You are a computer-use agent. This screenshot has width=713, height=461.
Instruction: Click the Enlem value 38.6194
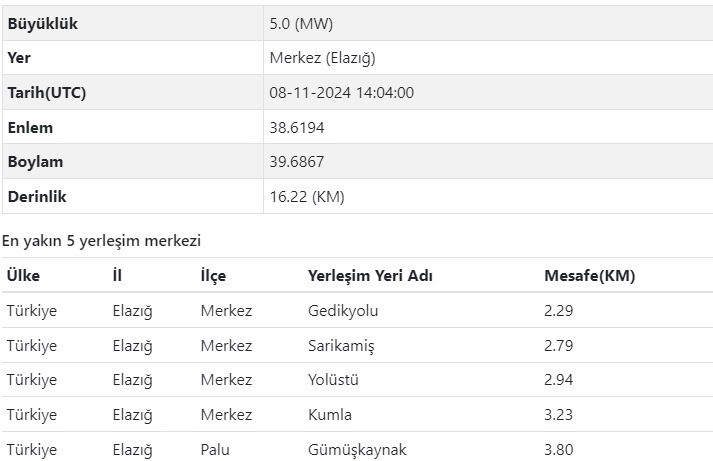[x=296, y=128]
